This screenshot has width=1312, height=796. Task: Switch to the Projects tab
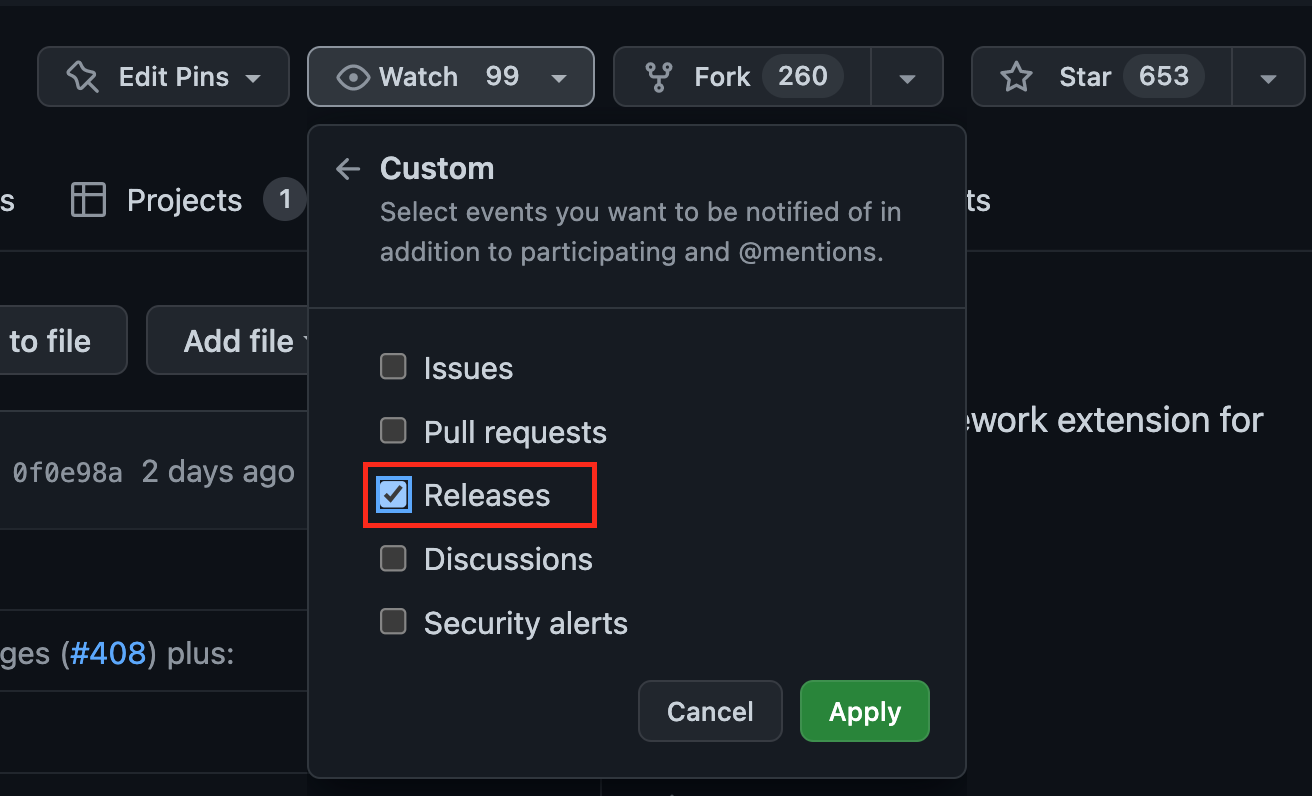point(183,200)
